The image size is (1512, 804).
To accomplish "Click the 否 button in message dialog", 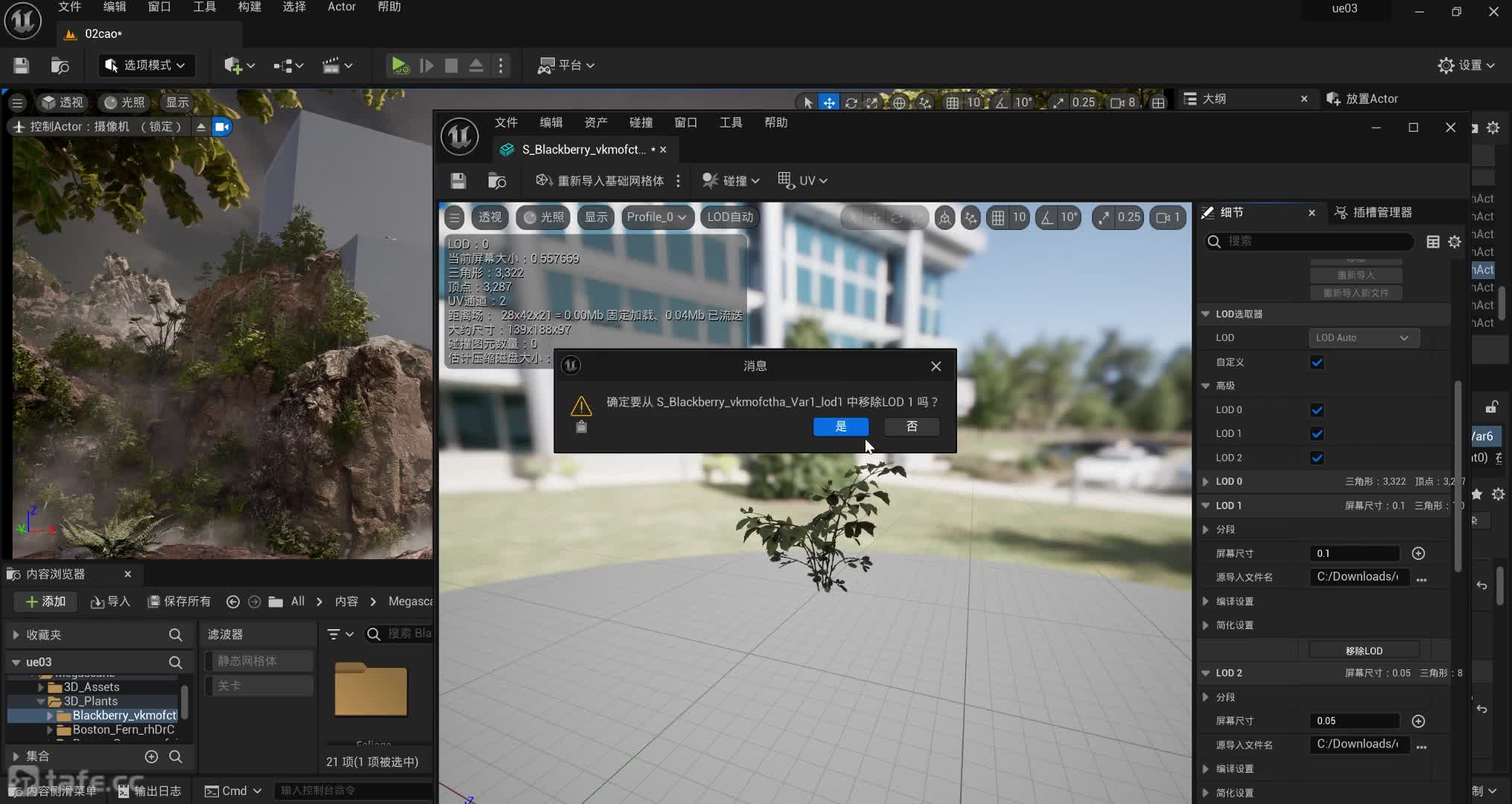I will 912,427.
